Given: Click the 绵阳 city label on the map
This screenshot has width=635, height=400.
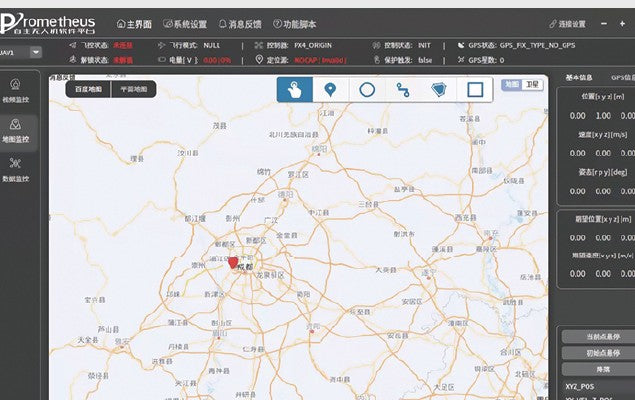Looking at the screenshot, I should pyautogui.click(x=319, y=149).
